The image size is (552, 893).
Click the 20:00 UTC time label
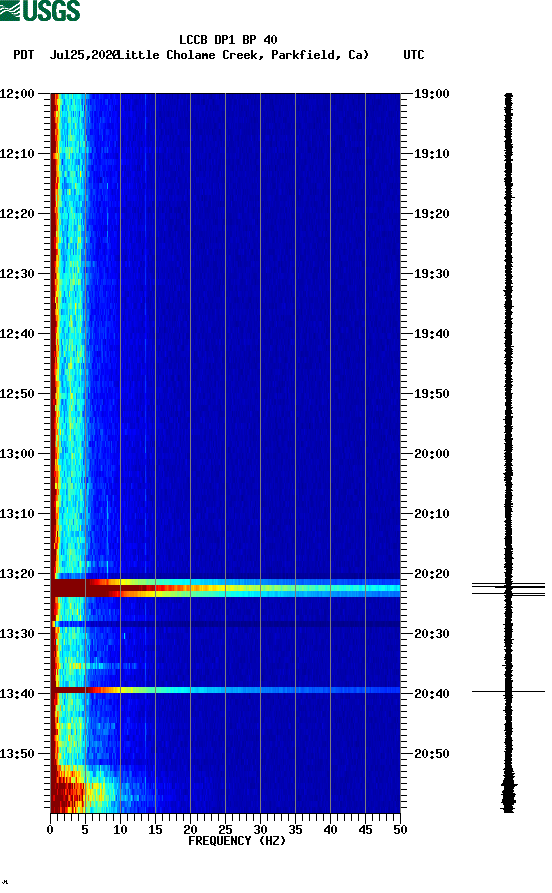pos(431,453)
